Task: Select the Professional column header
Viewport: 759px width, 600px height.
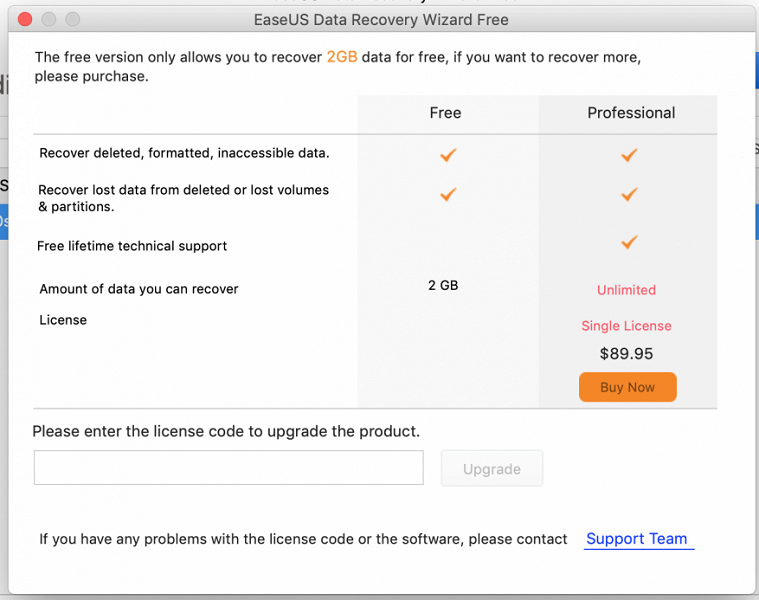Action: (x=631, y=113)
